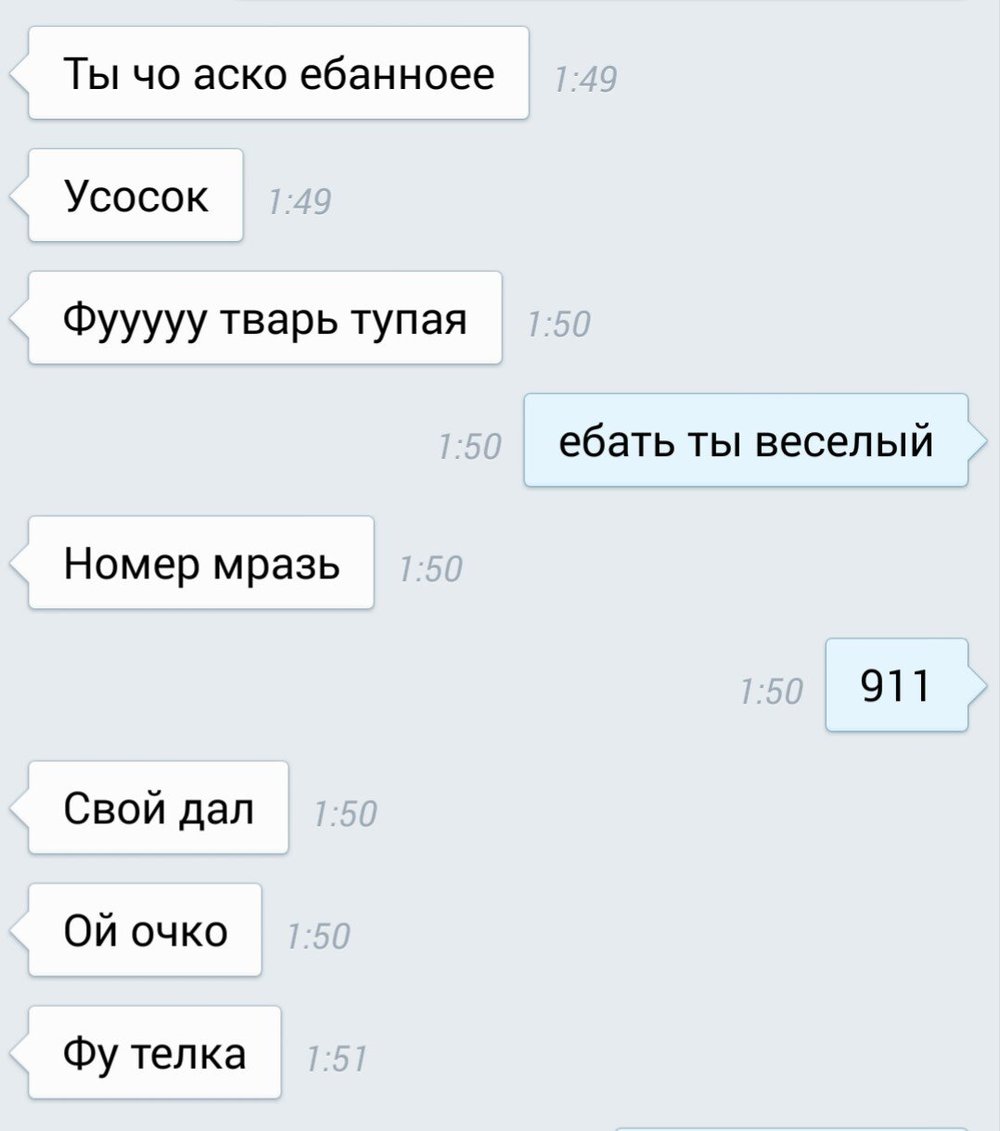1000x1131 pixels.
Task: Tap the "Фууууу тварь тупая" message
Action: click(265, 318)
